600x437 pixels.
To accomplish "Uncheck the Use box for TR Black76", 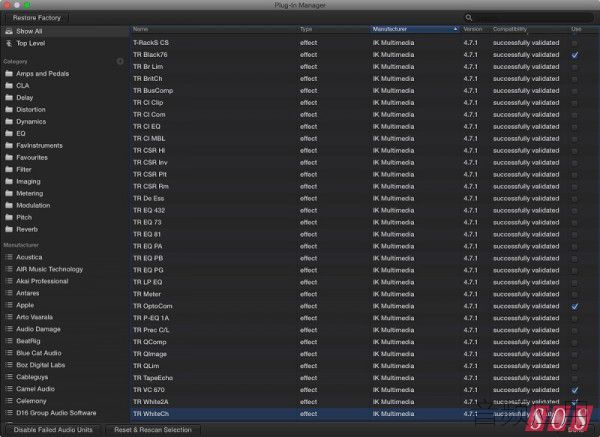I will pos(574,55).
